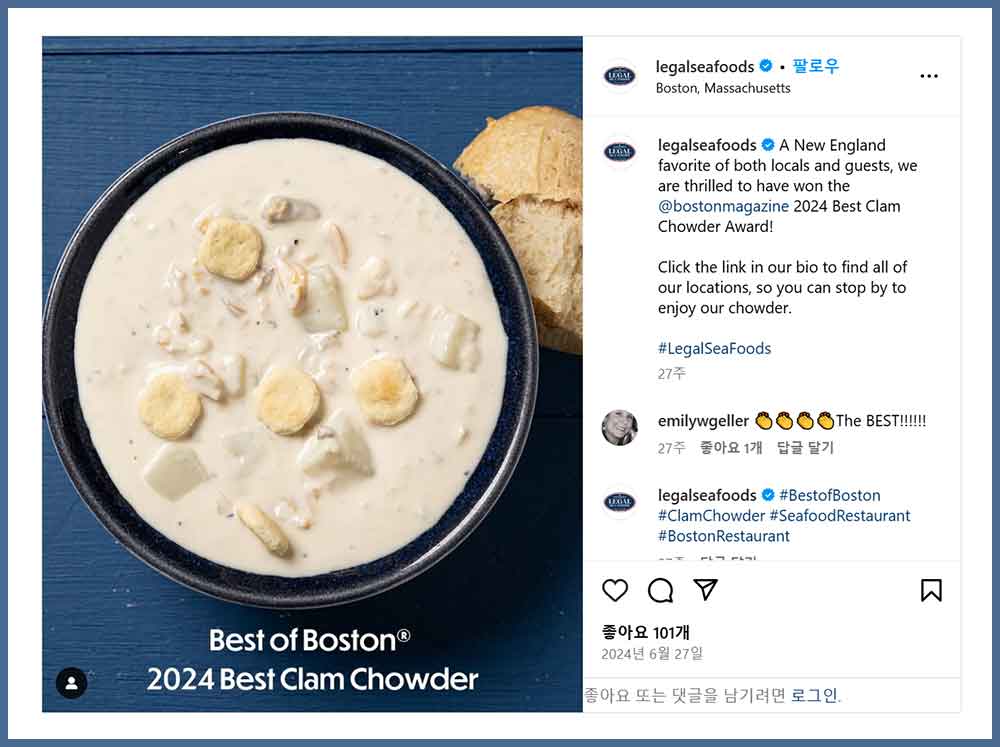Open the #BostonRestaurant hashtag
Screen dimensions: 1000x747
click(x=724, y=536)
